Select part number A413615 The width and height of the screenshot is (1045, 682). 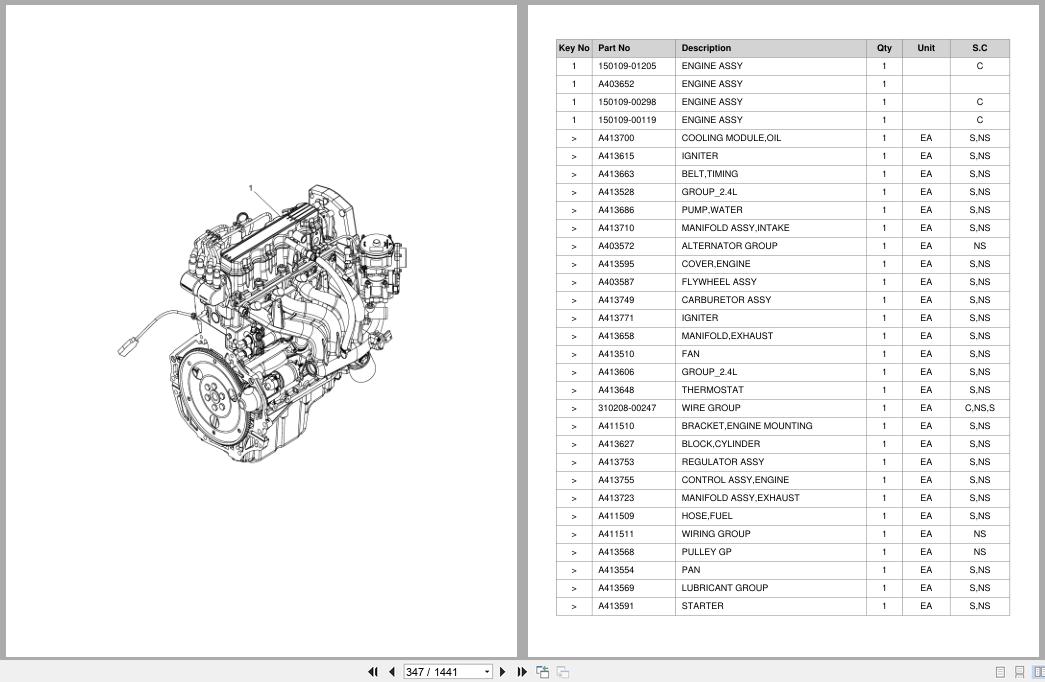[x=616, y=156]
